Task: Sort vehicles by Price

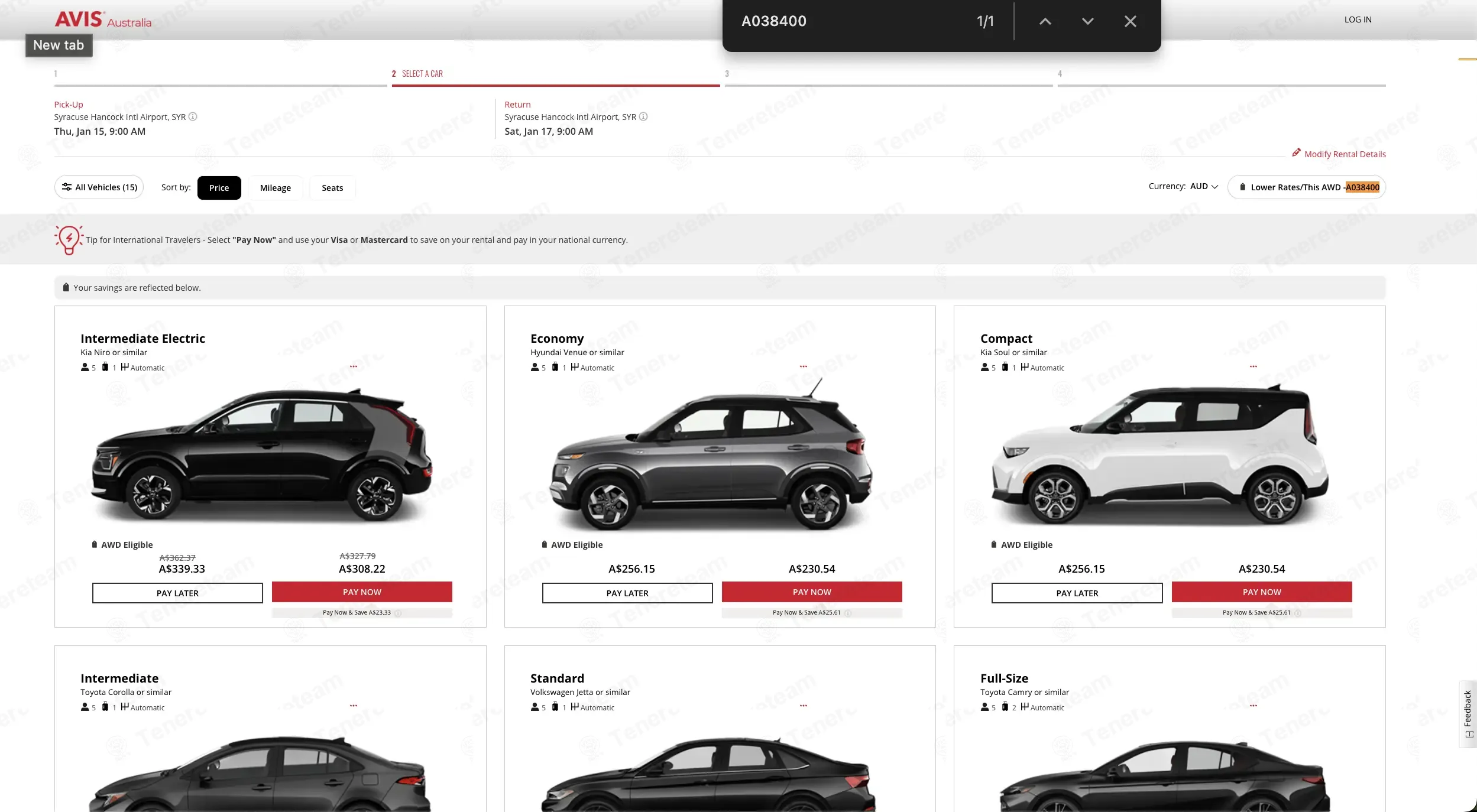Action: pos(219,188)
